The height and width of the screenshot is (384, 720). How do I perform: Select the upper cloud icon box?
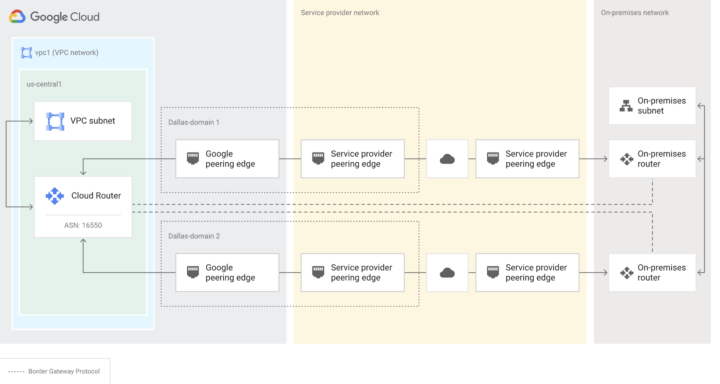(447, 159)
